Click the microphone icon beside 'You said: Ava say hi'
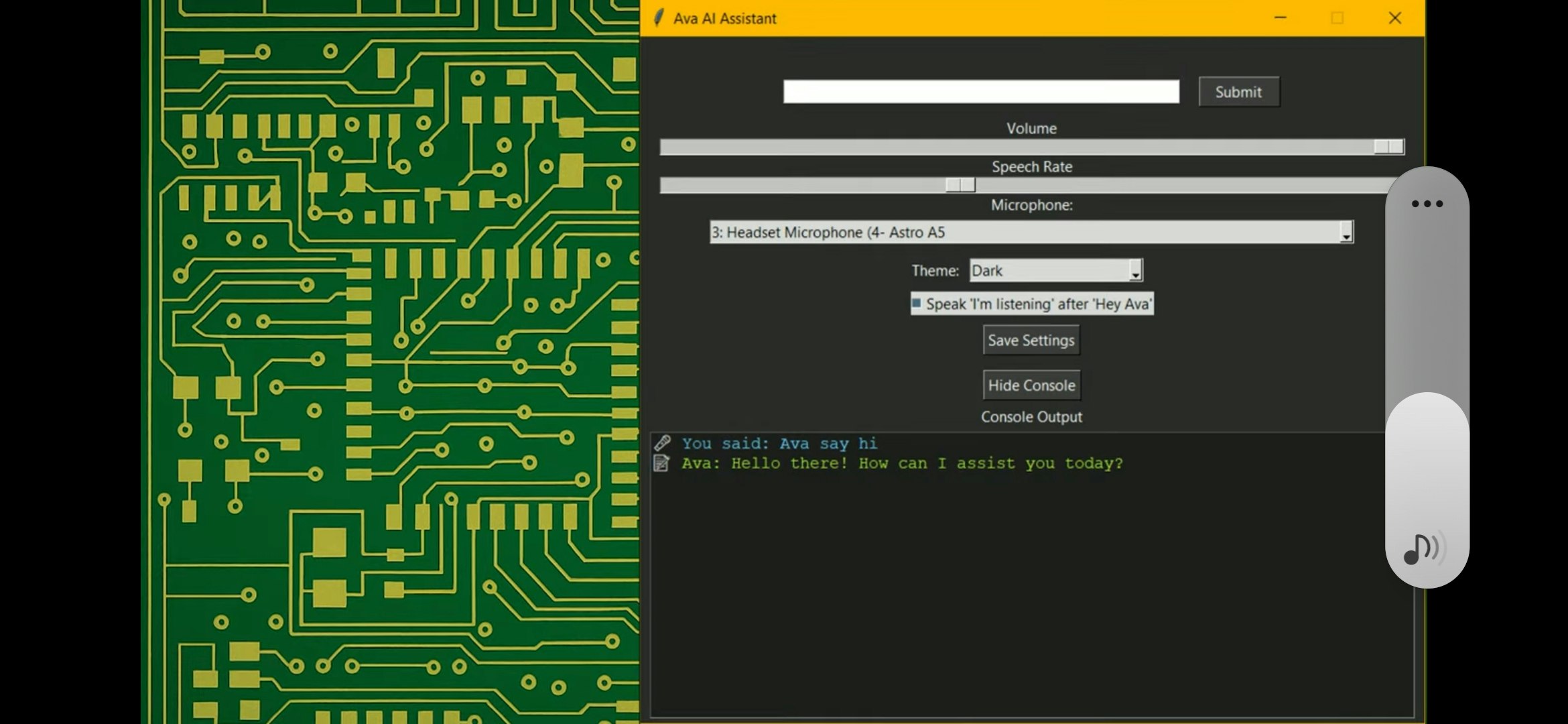Image resolution: width=1568 pixels, height=724 pixels. click(x=663, y=442)
